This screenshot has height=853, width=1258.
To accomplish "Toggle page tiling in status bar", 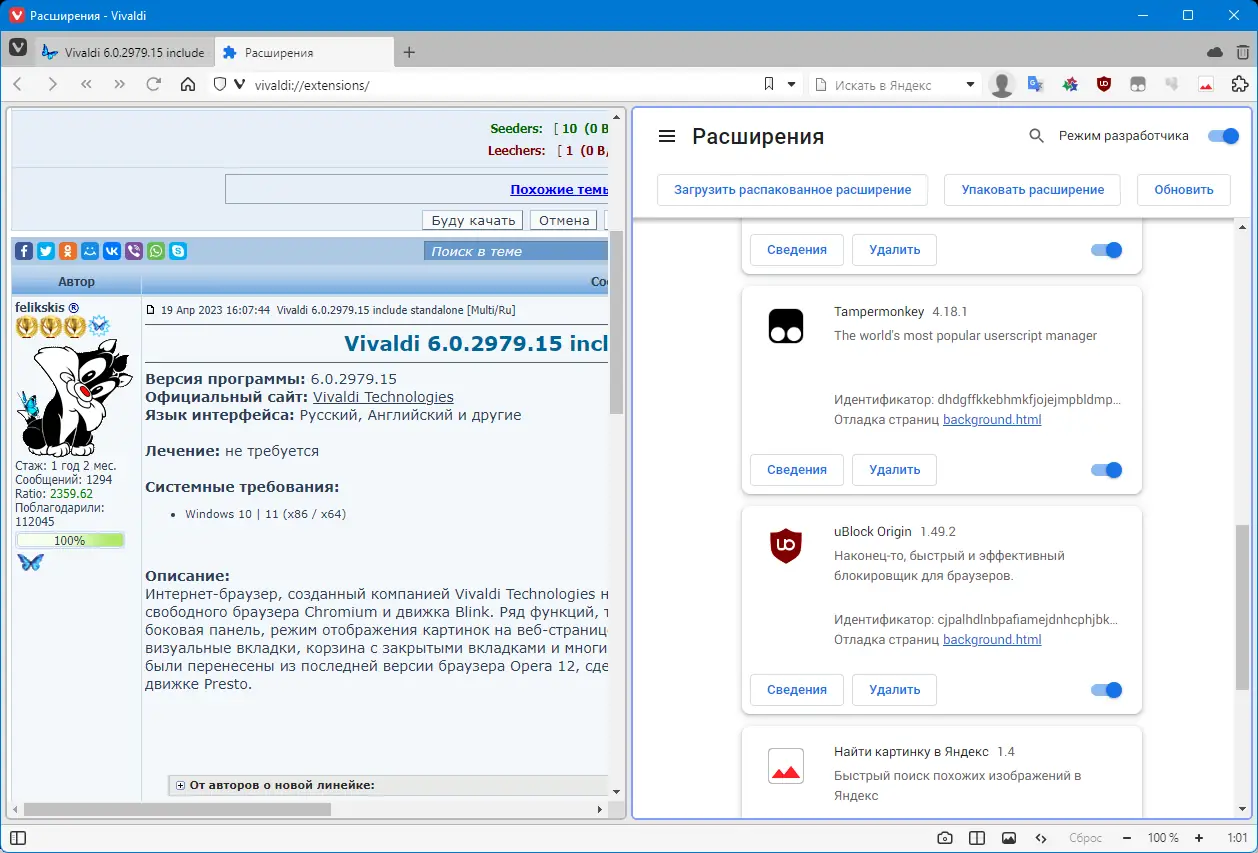I will 977,838.
